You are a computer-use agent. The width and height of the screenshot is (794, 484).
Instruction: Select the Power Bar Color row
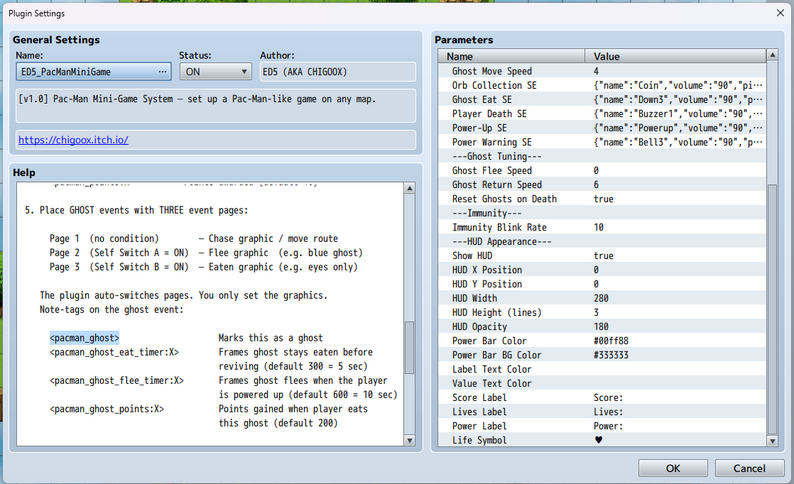(x=602, y=341)
